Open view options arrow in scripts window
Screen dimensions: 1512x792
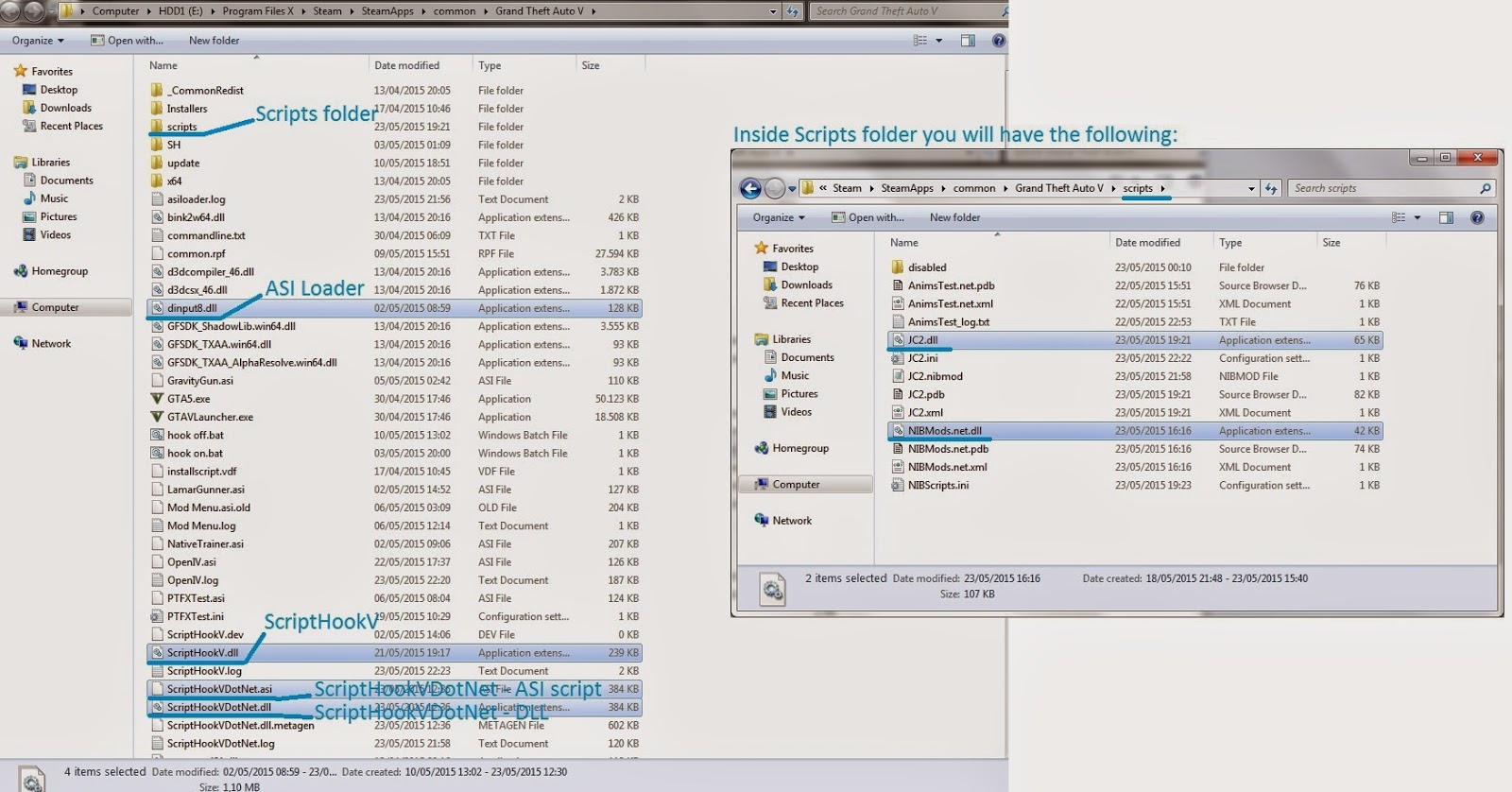coord(1417,217)
